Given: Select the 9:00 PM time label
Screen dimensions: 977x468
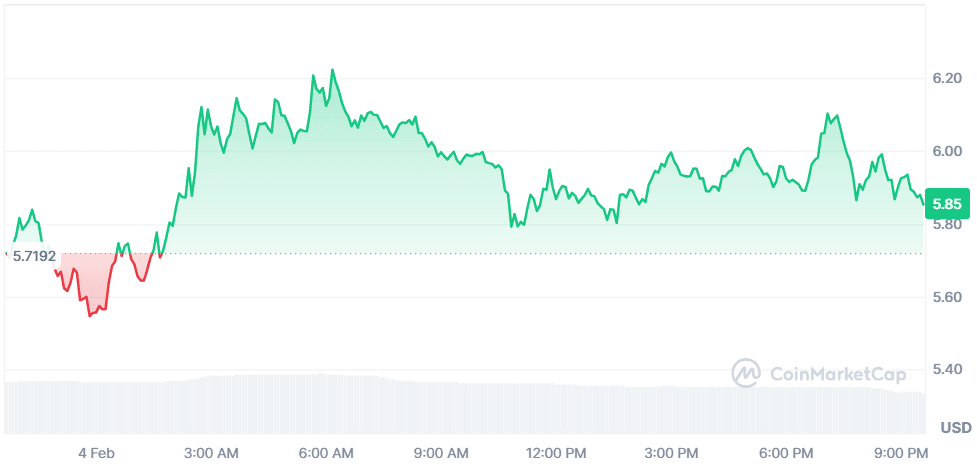Looking at the screenshot, I should point(900,453).
